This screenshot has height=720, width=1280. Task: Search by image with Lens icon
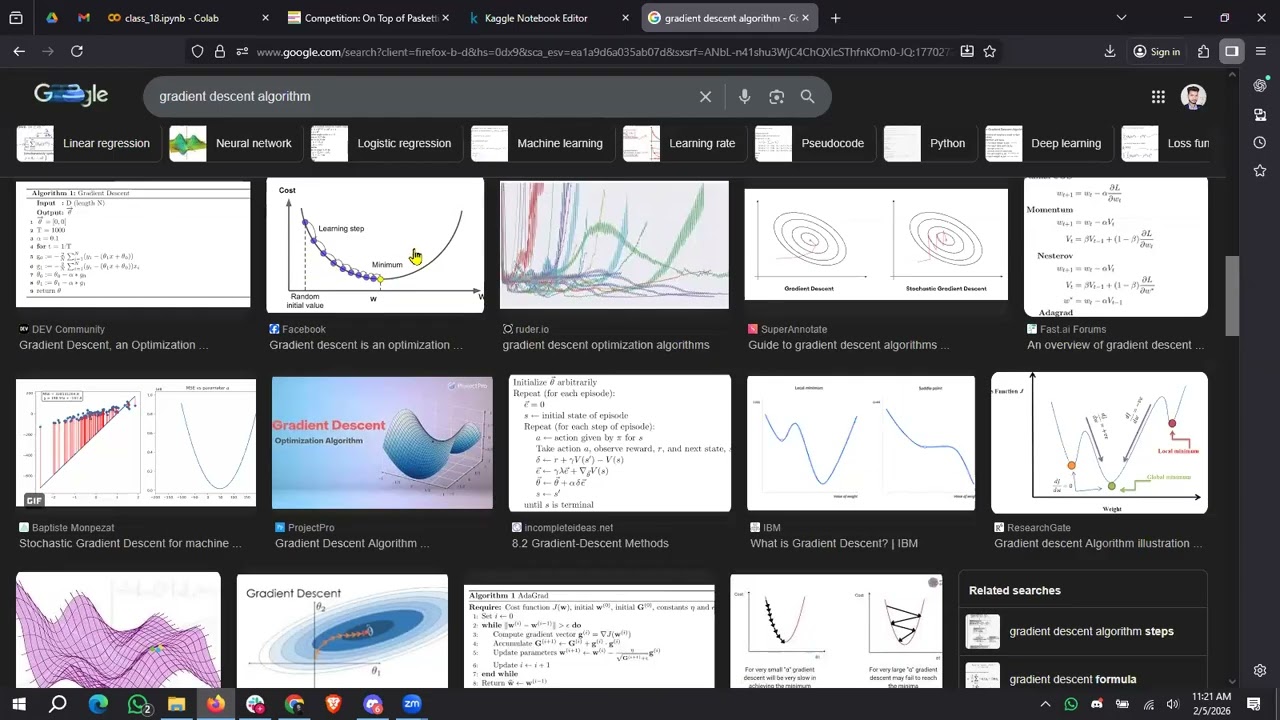click(x=776, y=97)
